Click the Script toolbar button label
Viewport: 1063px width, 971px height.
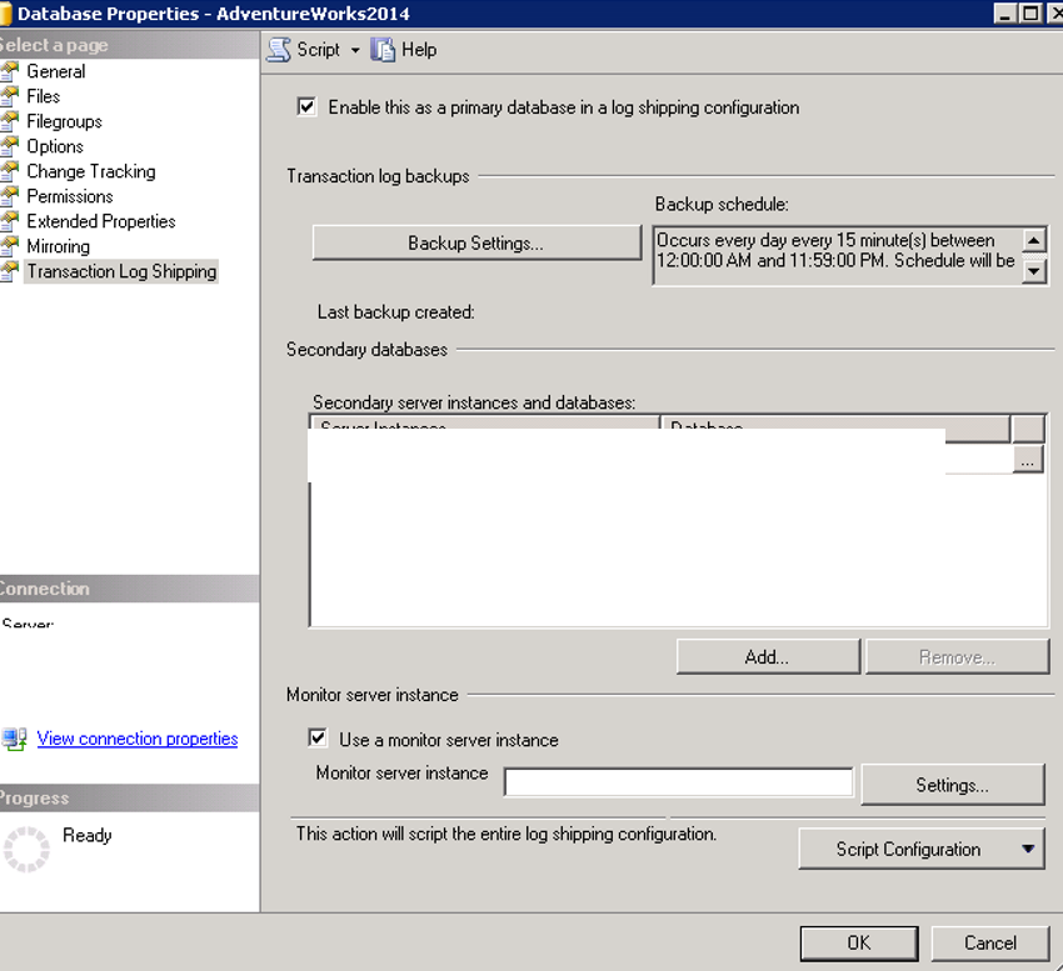[318, 50]
